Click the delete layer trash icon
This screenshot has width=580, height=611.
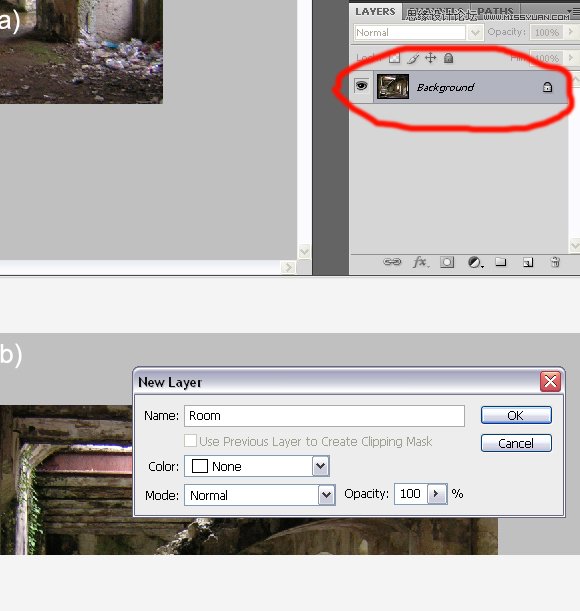555,262
